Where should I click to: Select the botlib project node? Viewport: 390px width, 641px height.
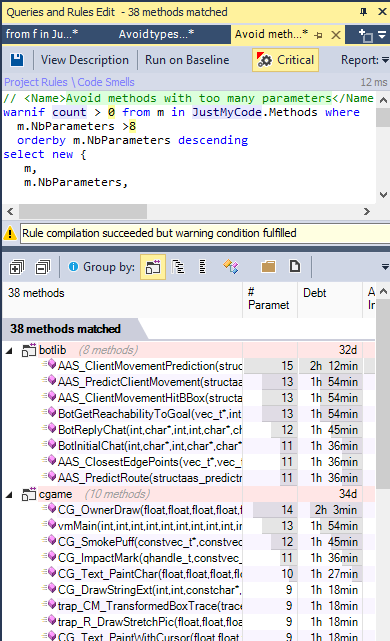52,350
